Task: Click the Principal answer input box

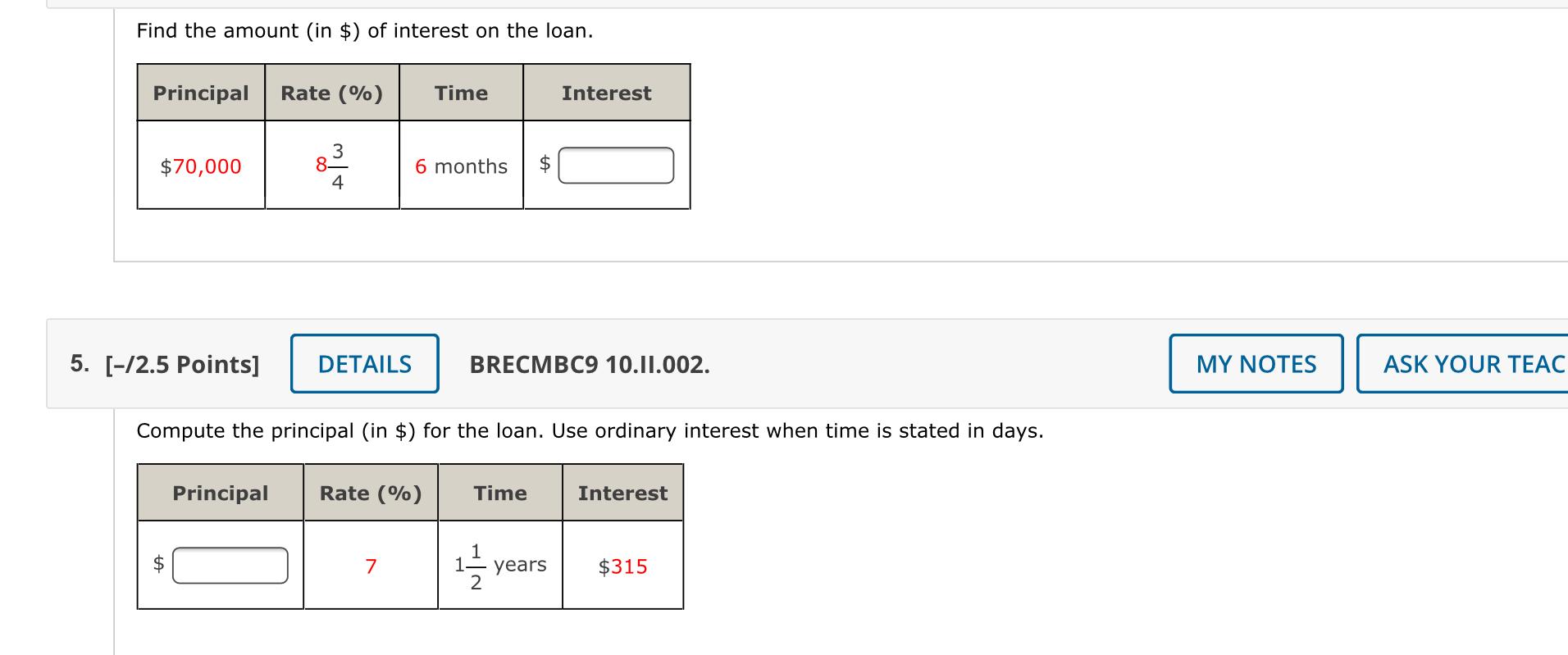Action: 230,564
